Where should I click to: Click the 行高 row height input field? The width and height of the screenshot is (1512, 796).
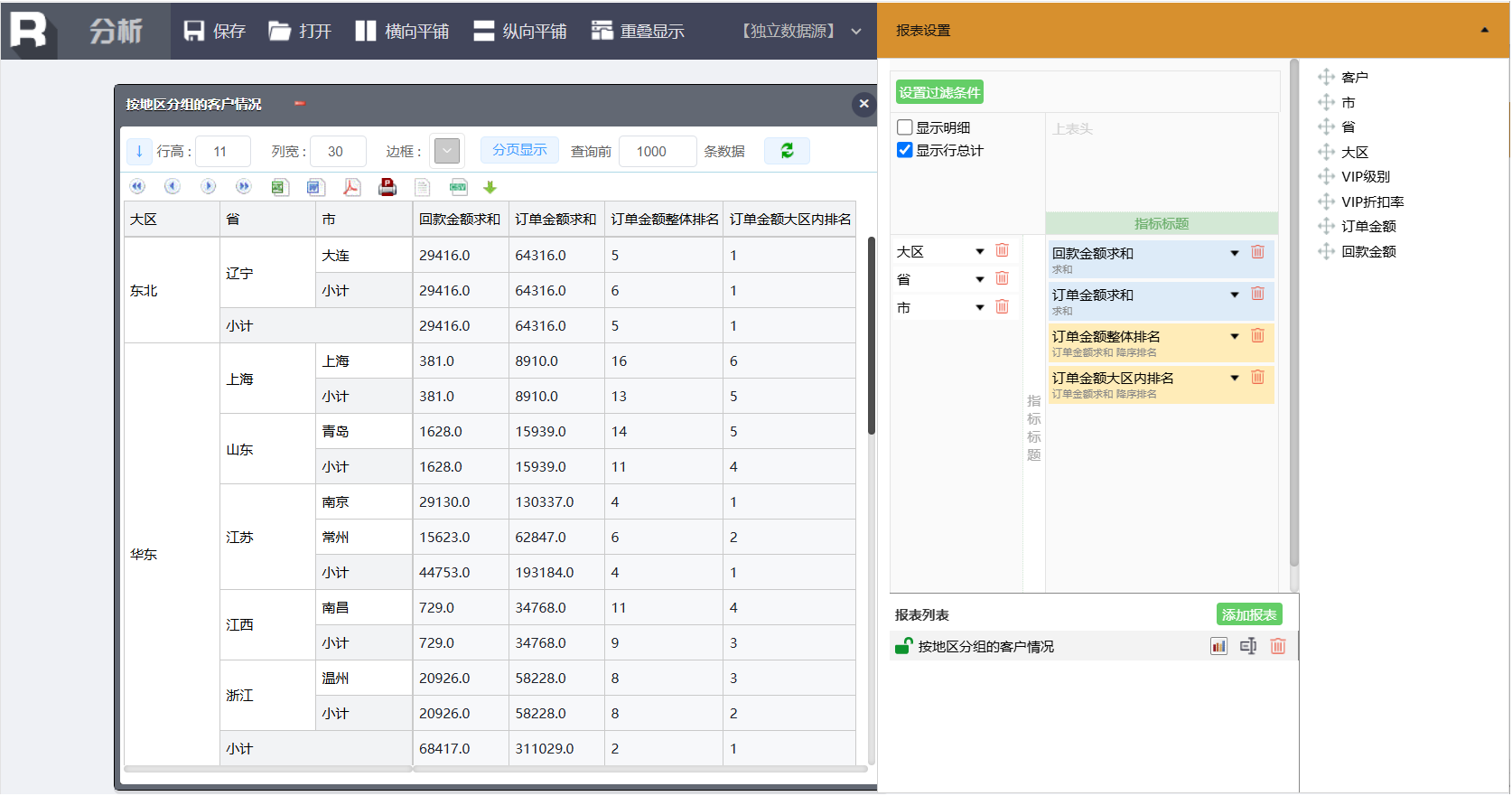coord(222,151)
